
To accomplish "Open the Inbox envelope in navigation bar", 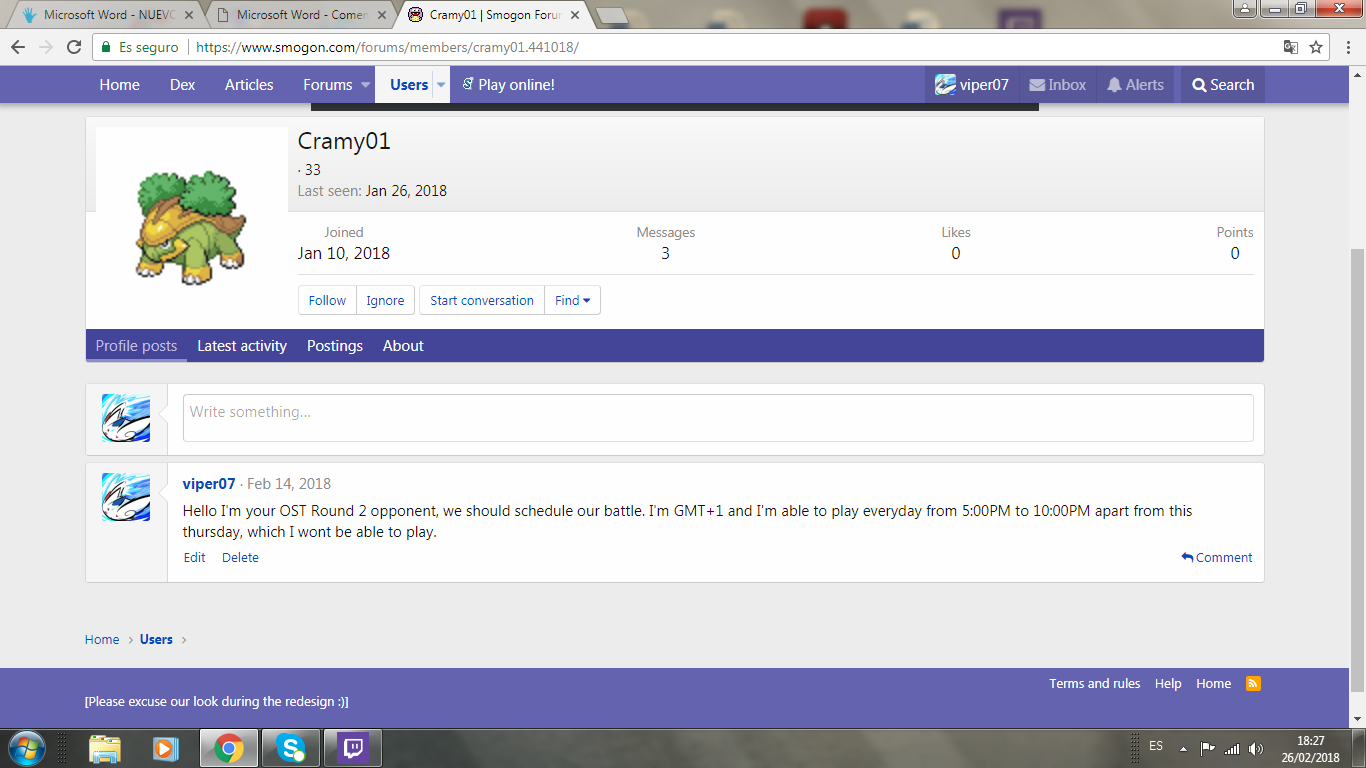I will tap(1057, 85).
